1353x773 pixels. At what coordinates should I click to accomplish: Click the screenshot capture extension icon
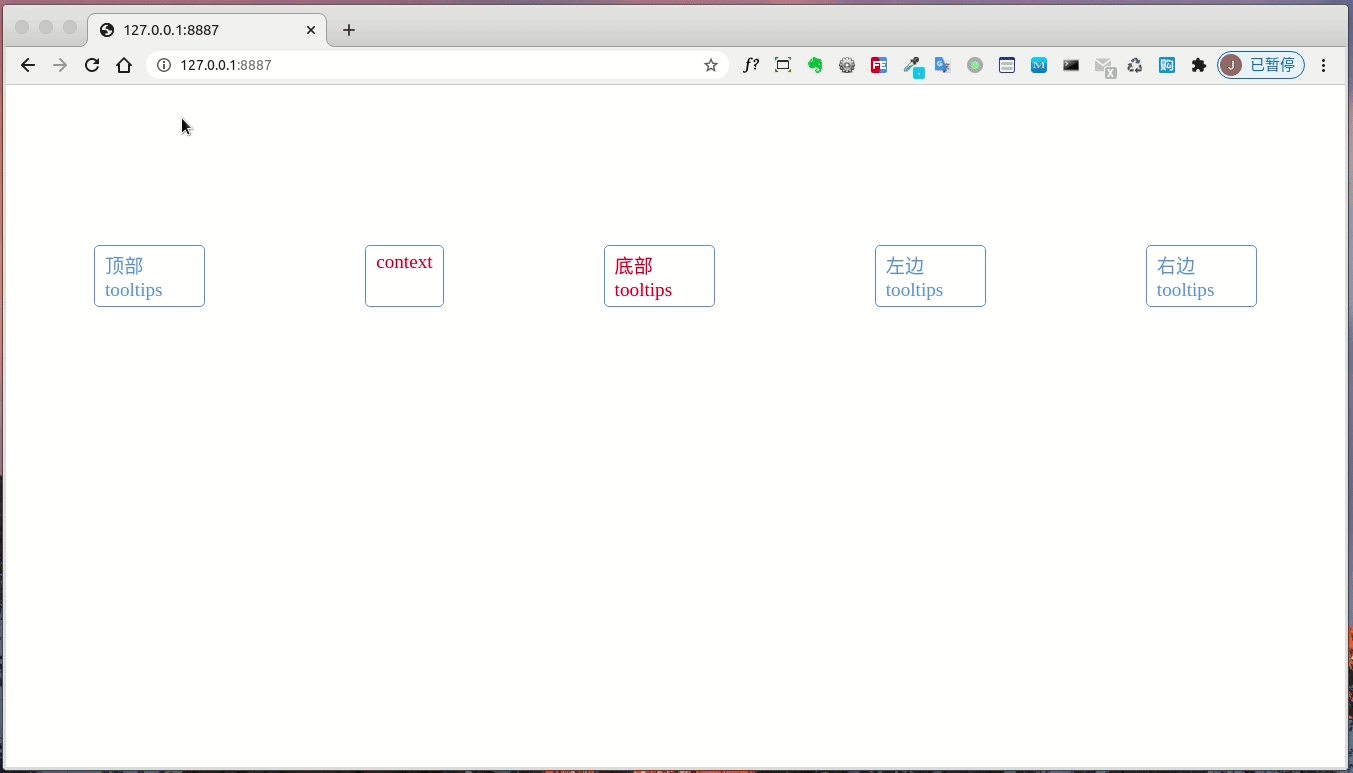pyautogui.click(x=783, y=65)
